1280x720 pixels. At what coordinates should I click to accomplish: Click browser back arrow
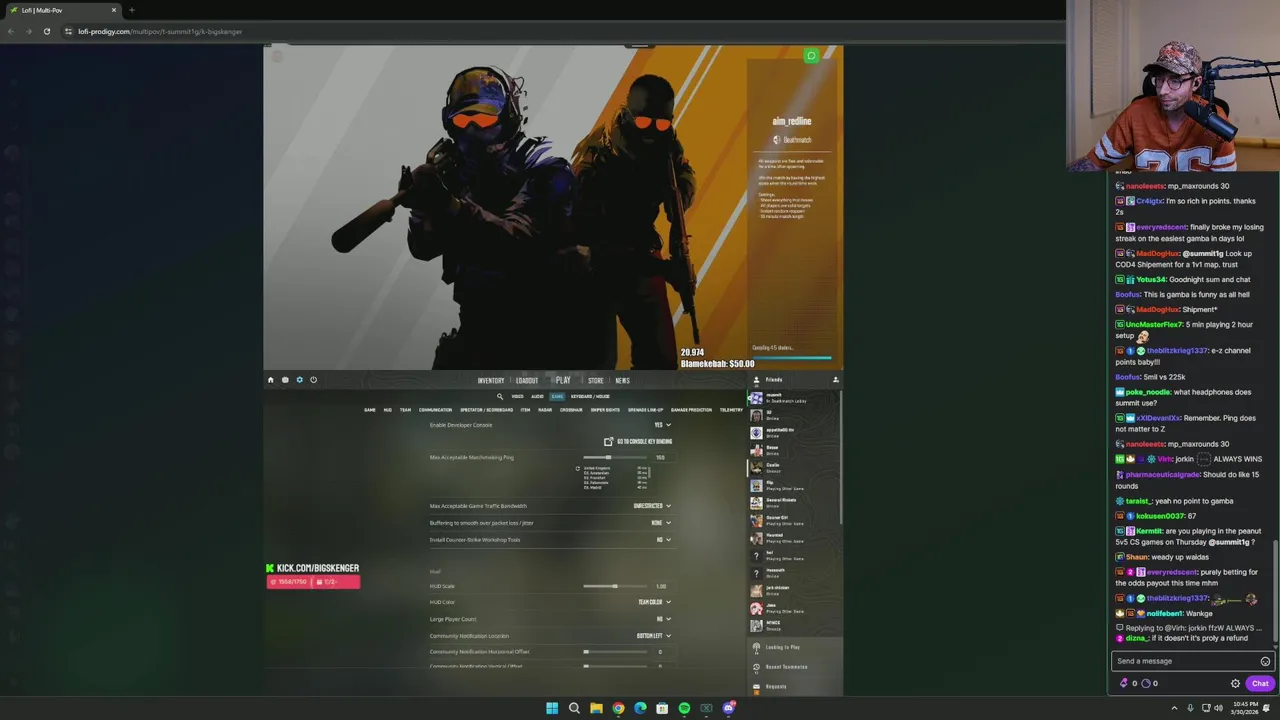(x=10, y=31)
